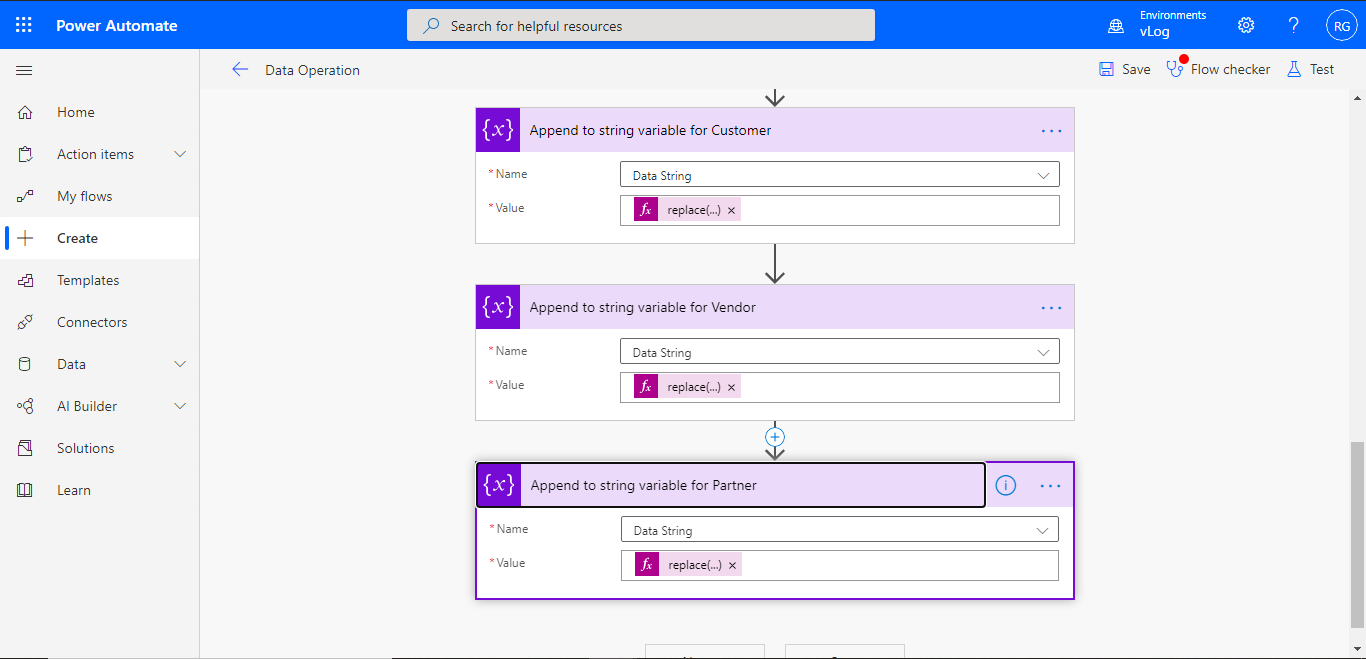Click the Solutions icon in sidebar

25,448
